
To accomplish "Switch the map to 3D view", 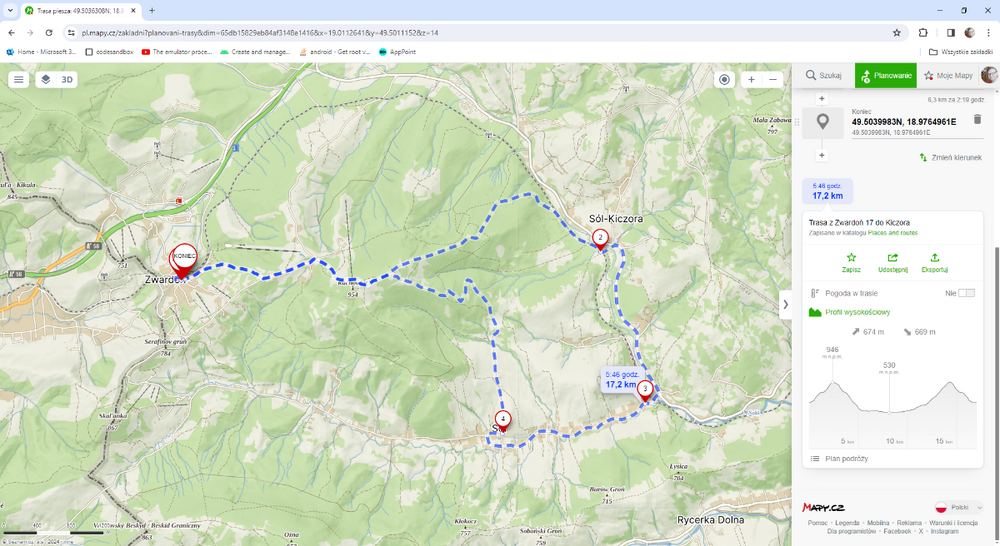I will (x=67, y=80).
